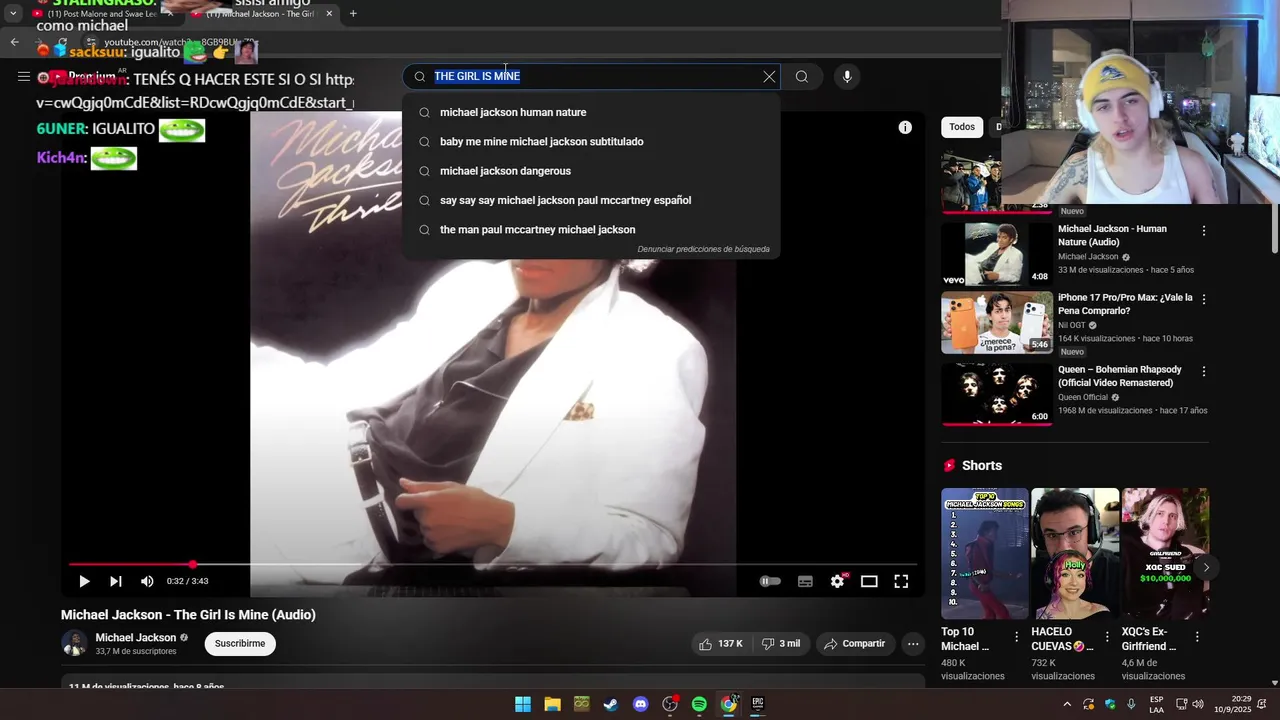Open Queen Bohemian Rhapsody video thumbnail
Screen dimensions: 1280x720
tap(997, 394)
